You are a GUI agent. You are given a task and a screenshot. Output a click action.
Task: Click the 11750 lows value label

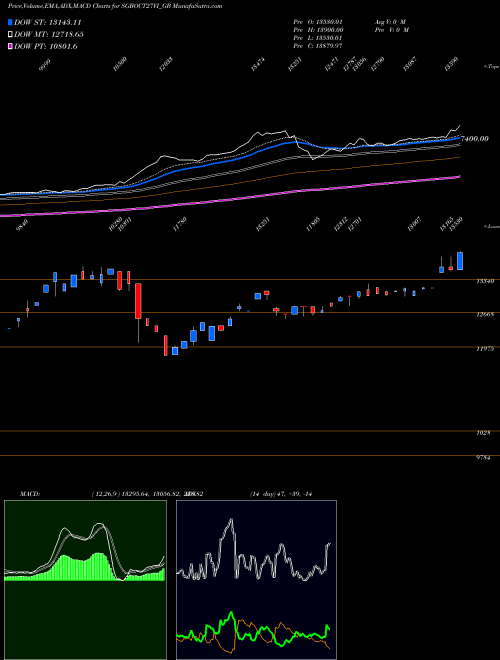(x=179, y=224)
